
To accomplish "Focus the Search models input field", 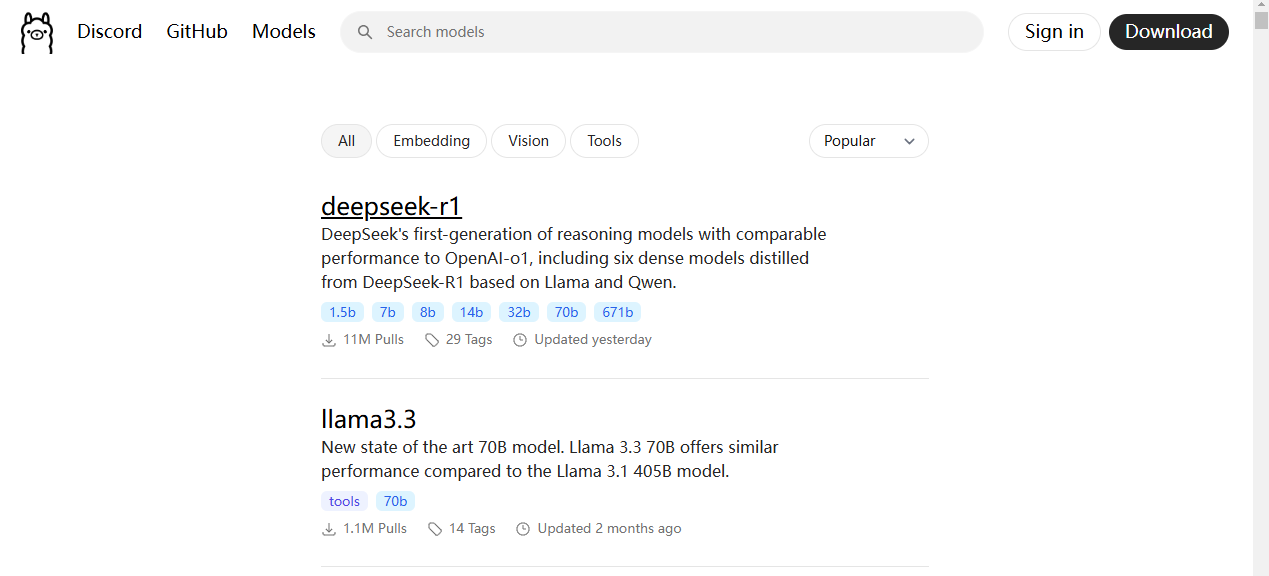I will pos(662,32).
